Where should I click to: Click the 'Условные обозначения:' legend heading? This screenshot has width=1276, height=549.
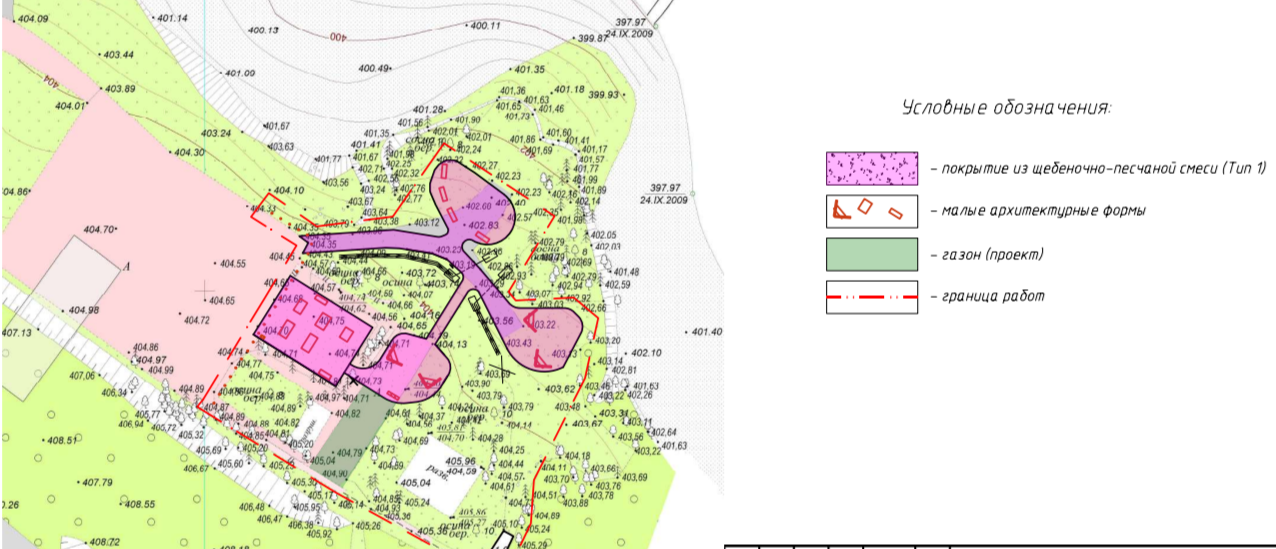(1007, 108)
